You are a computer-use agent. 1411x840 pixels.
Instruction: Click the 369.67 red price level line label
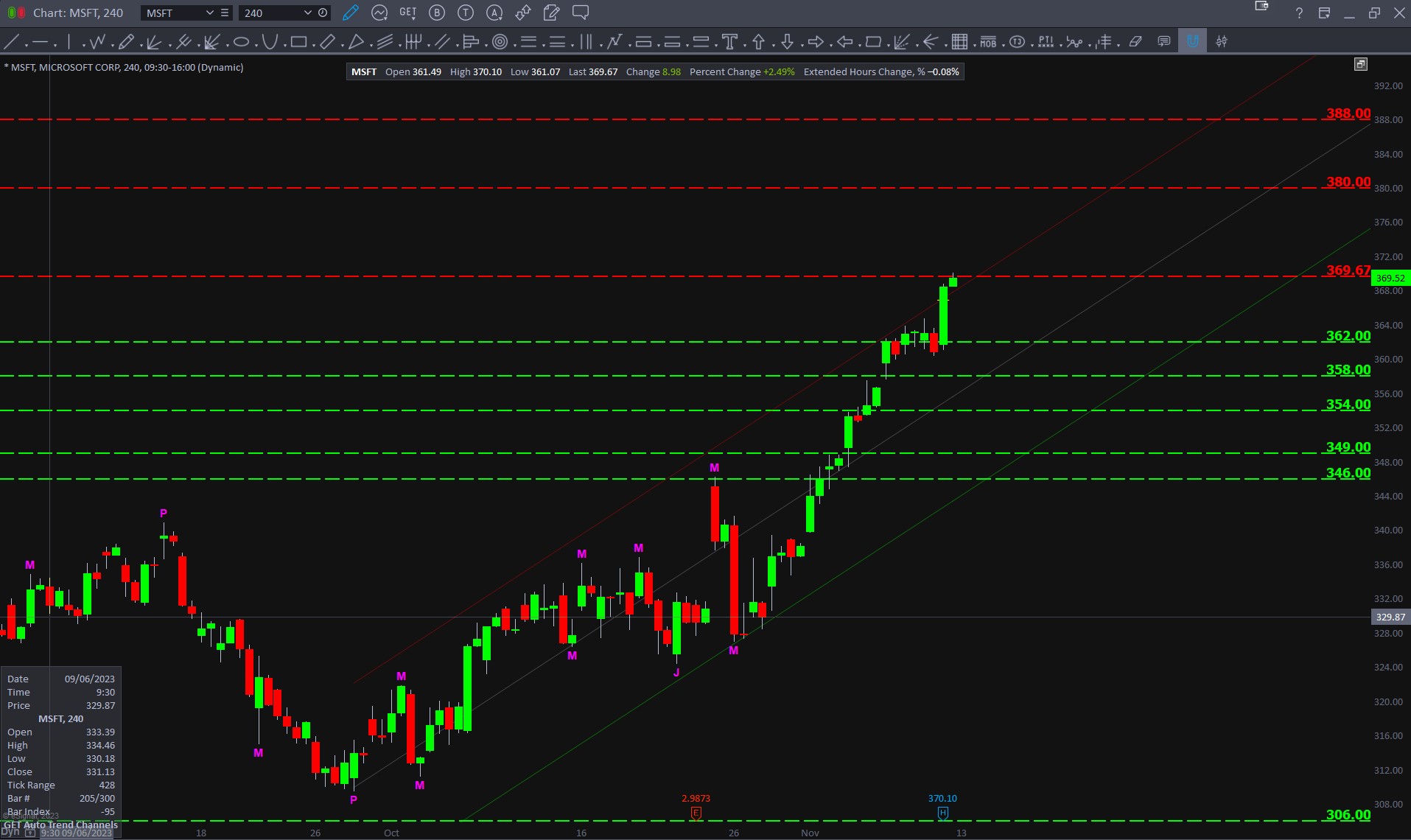[x=1348, y=270]
